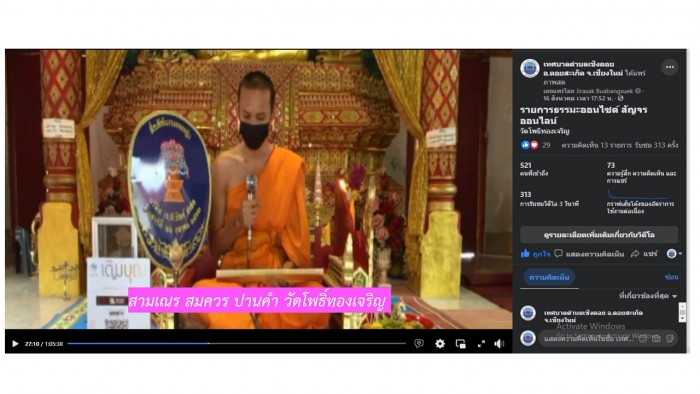Click the 521 people reached stat

(534, 169)
